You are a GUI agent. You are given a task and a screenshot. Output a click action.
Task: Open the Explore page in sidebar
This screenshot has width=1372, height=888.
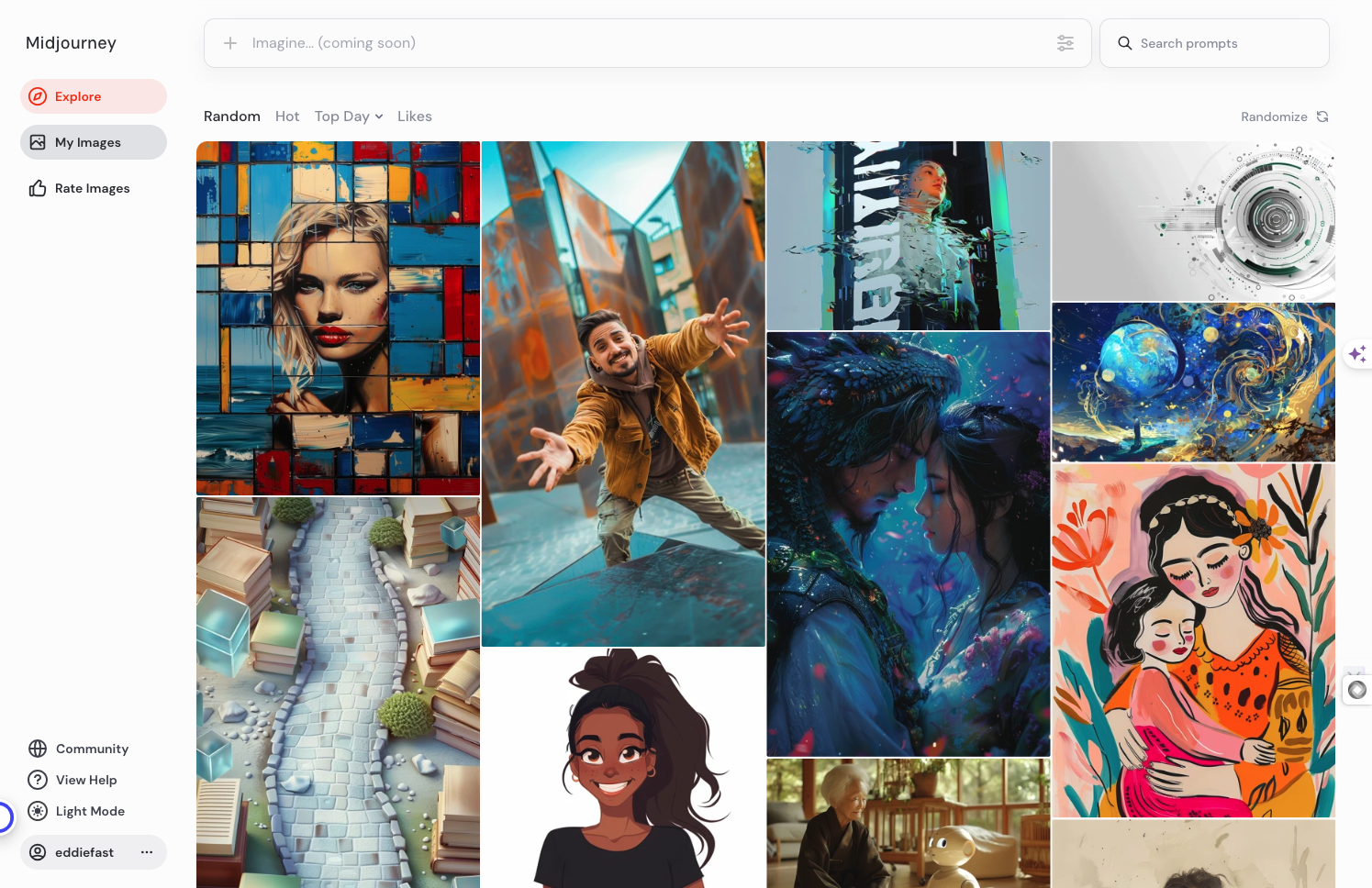click(x=93, y=96)
